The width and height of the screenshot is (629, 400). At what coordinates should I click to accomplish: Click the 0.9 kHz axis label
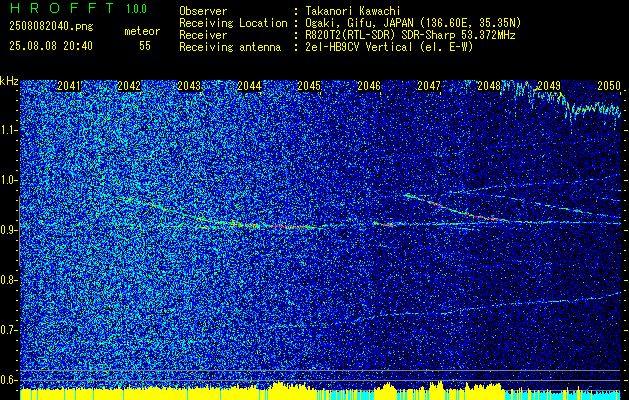point(9,230)
